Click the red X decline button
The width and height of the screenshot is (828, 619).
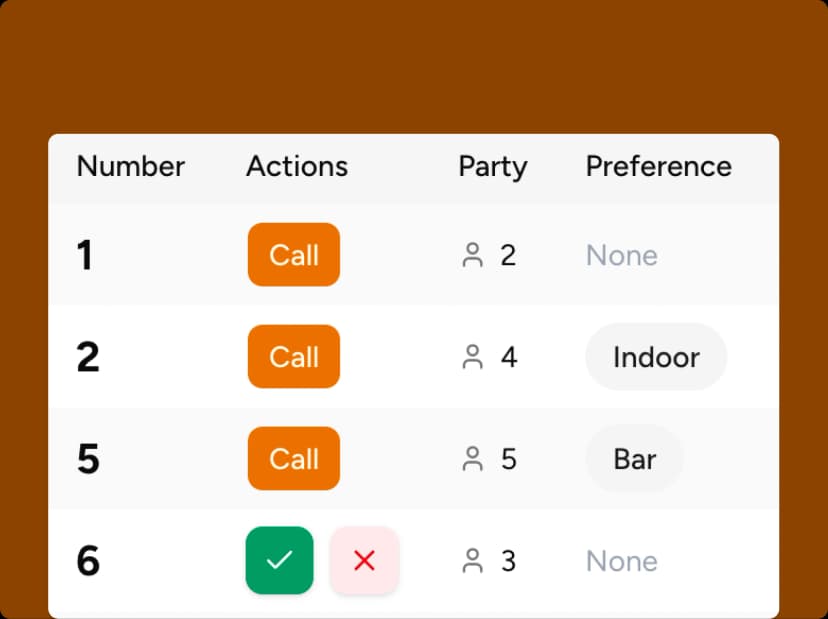pyautogui.click(x=364, y=561)
